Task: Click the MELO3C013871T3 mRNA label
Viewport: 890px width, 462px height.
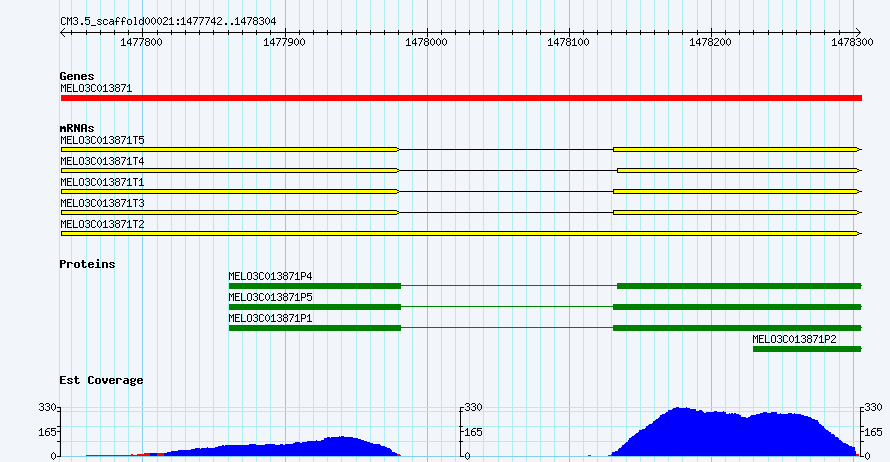Action: 102,203
